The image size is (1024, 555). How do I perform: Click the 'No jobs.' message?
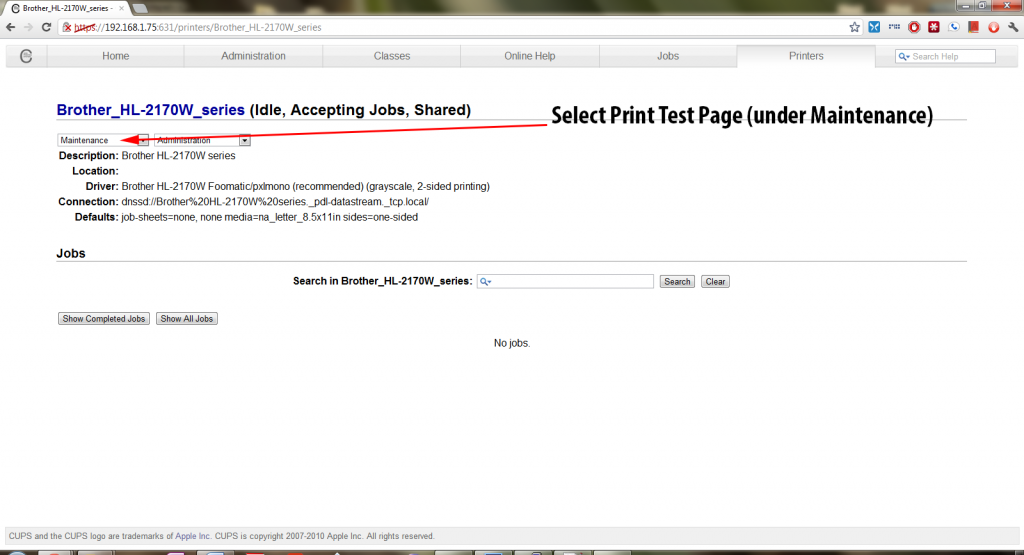click(512, 343)
